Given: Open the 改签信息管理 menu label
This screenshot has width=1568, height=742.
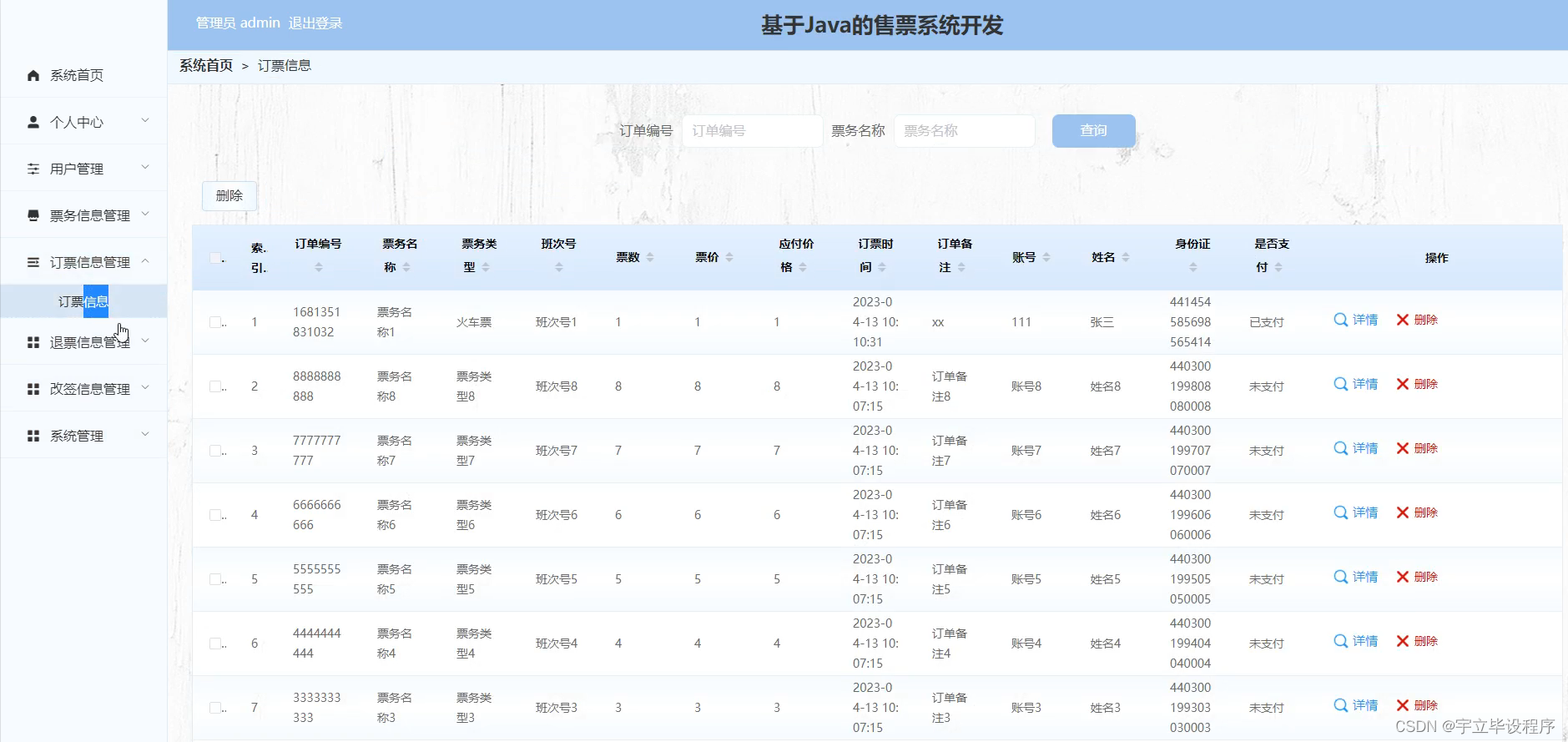Looking at the screenshot, I should tap(90, 390).
